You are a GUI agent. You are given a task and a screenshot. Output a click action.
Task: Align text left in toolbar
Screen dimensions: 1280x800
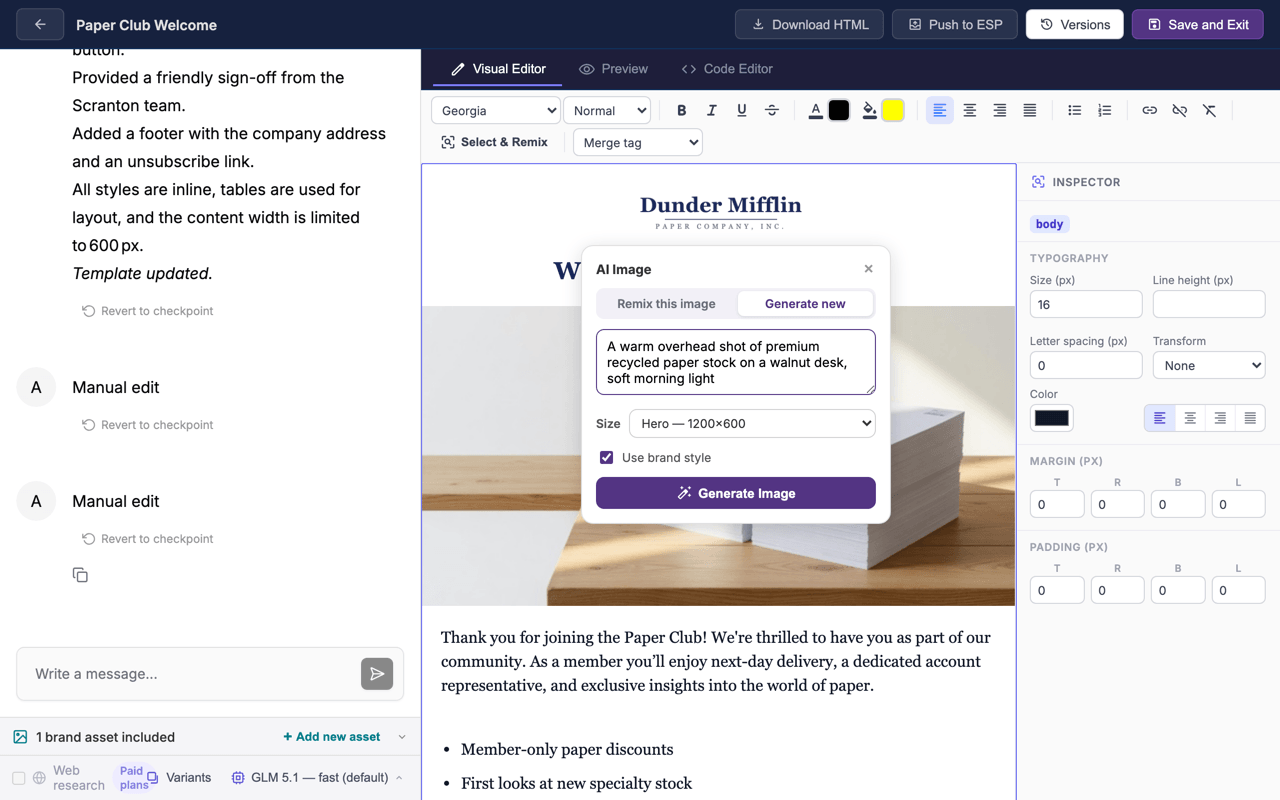(x=940, y=111)
